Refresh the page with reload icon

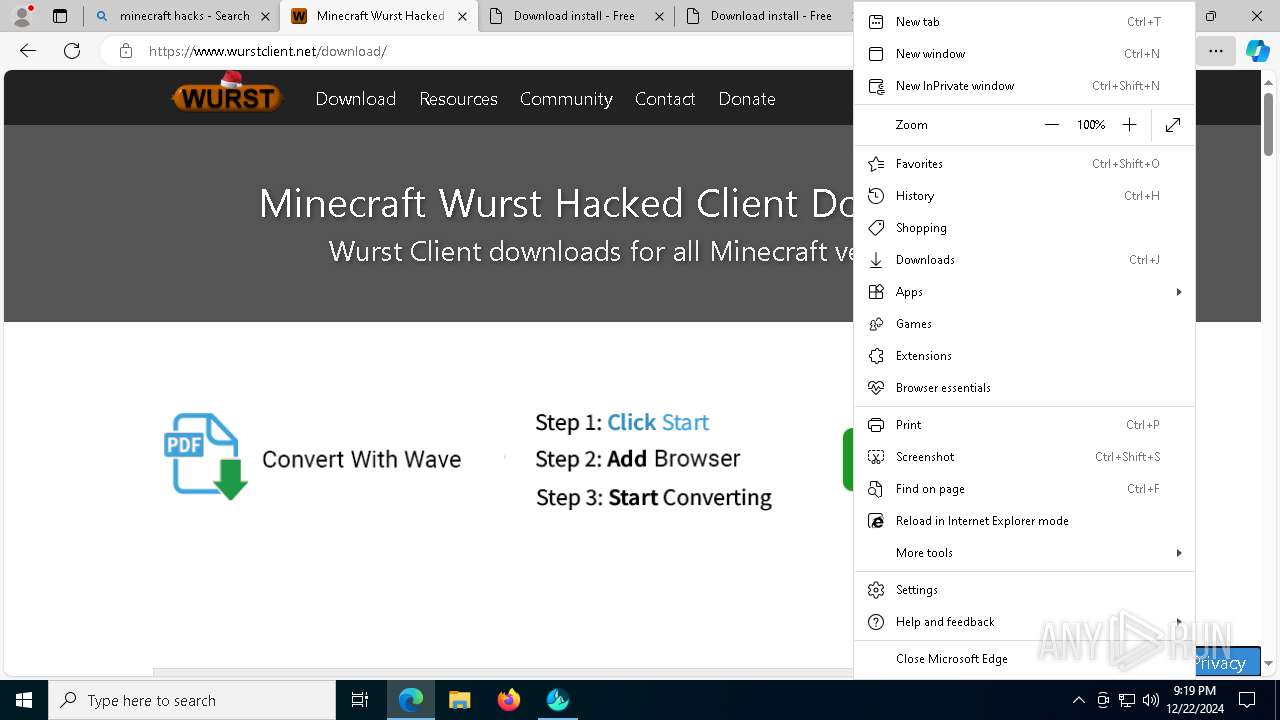pyautogui.click(x=72, y=51)
